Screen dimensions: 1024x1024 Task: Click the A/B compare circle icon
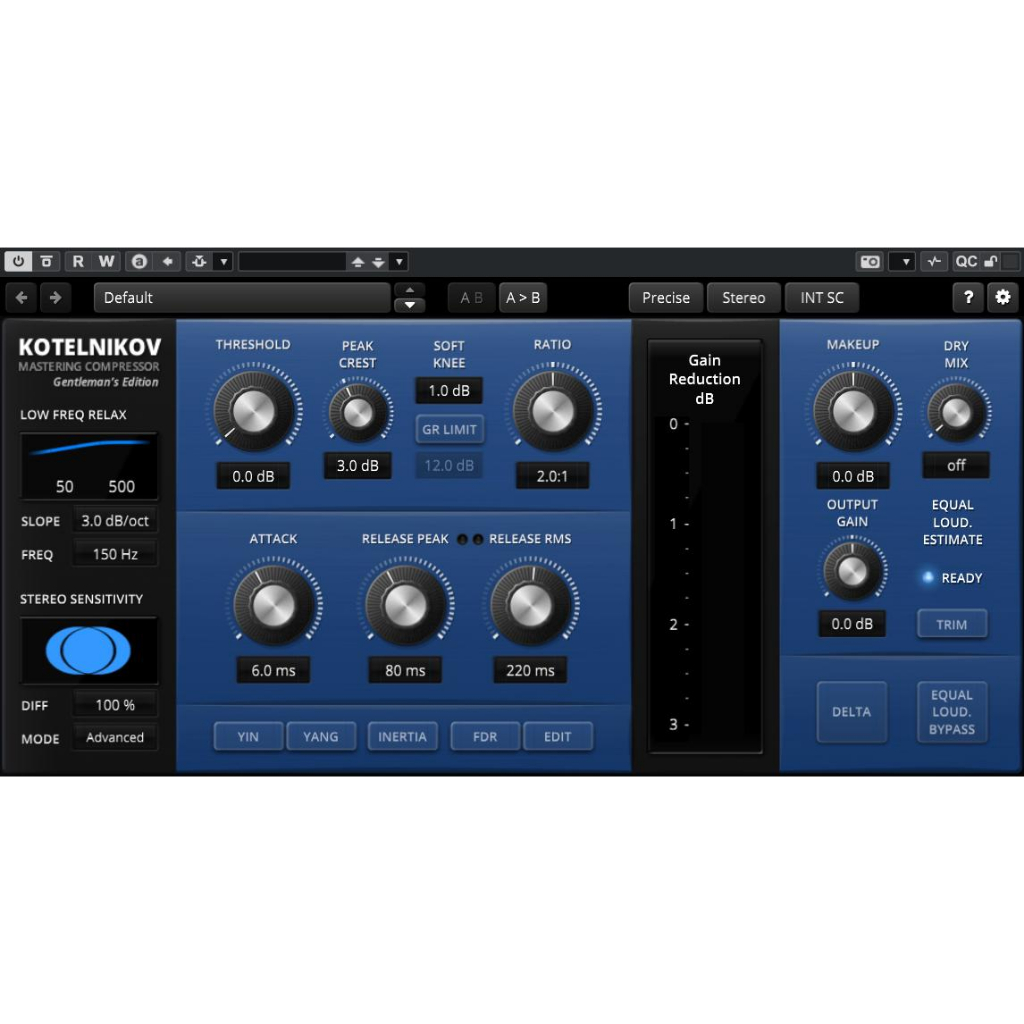click(x=139, y=261)
